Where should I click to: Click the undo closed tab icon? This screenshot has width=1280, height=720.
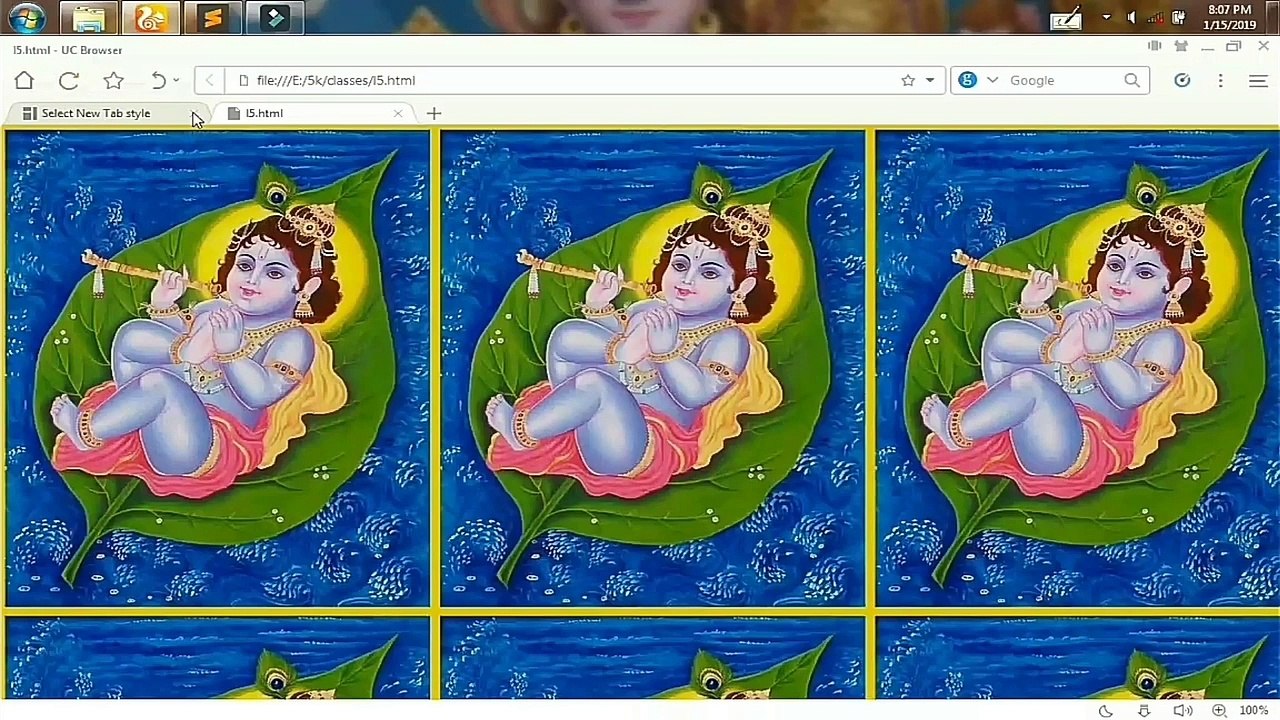(158, 80)
